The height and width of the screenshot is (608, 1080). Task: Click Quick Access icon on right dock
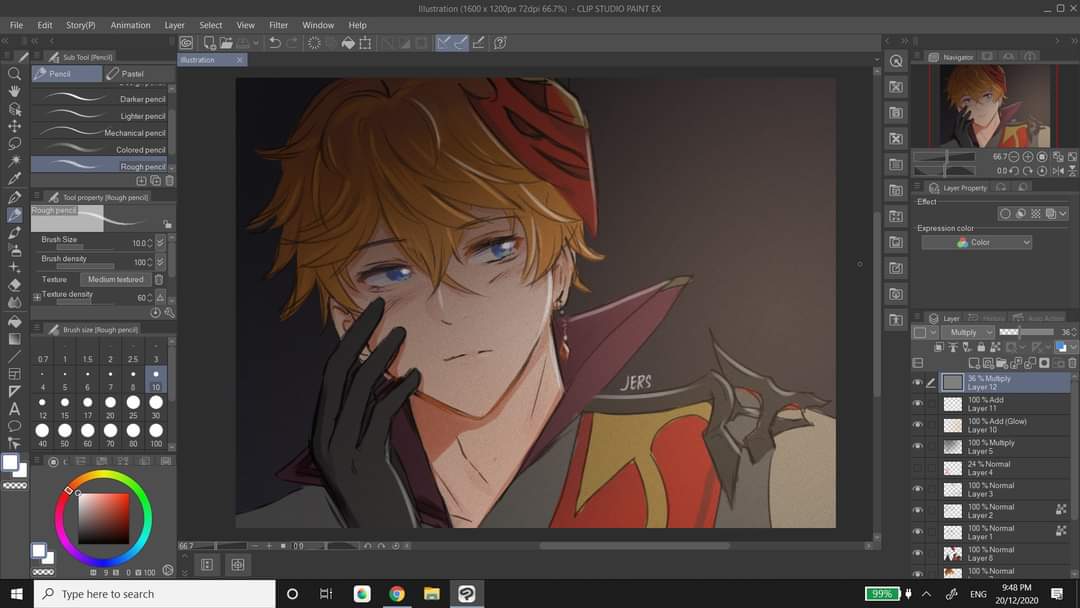(895, 61)
